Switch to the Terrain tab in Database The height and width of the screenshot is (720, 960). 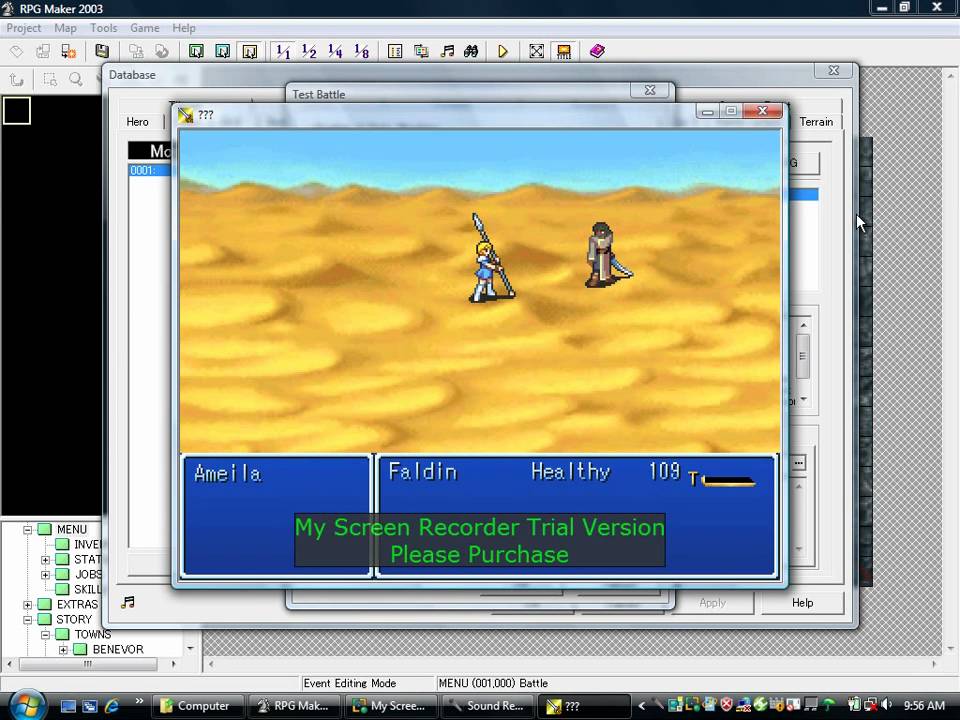(816, 122)
